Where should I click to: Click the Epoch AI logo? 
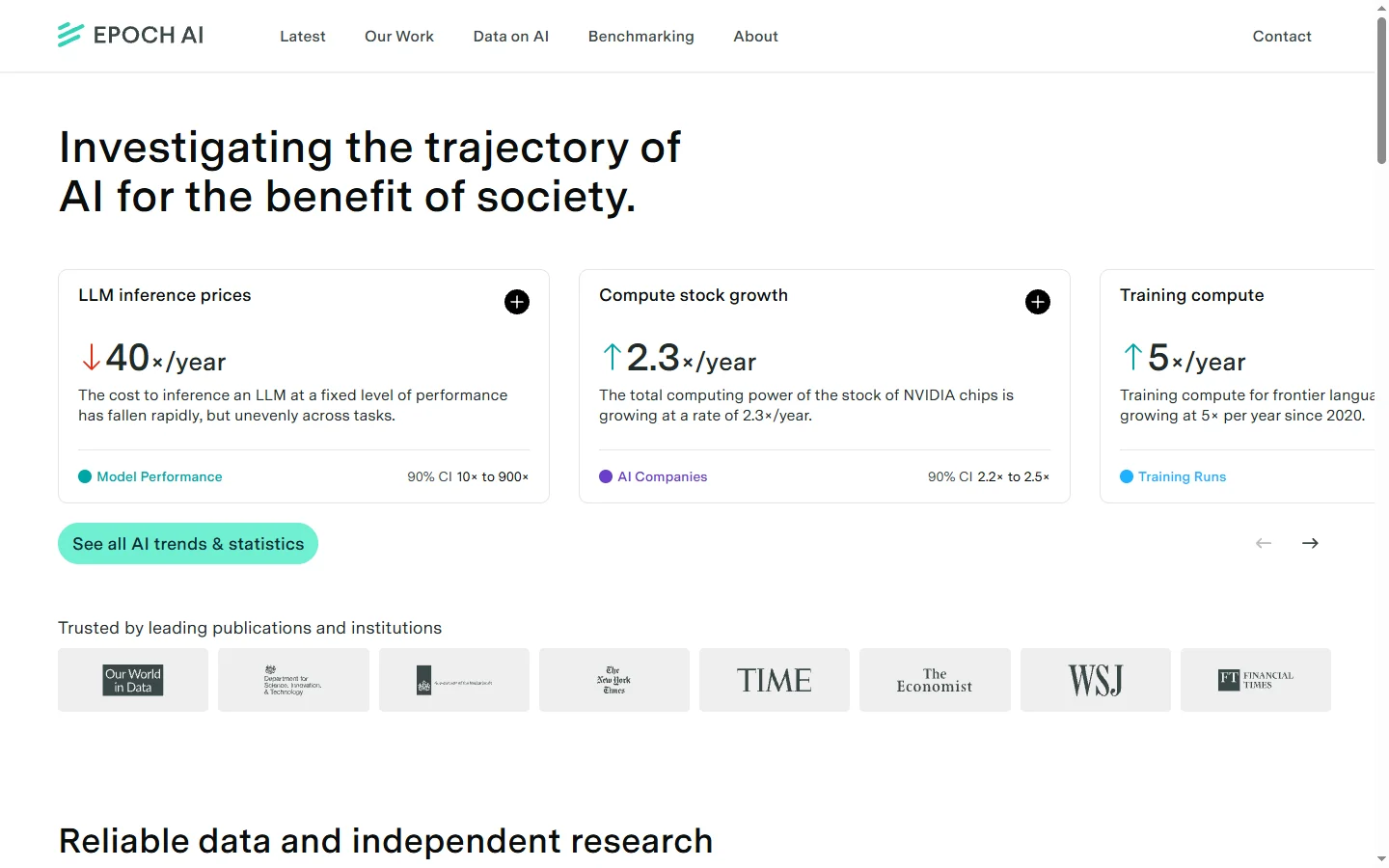tap(131, 36)
